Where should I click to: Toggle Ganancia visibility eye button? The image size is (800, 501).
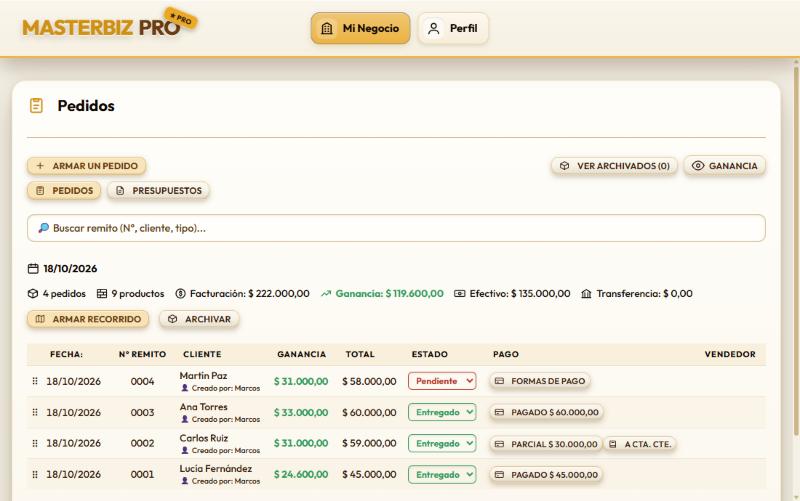(724, 166)
